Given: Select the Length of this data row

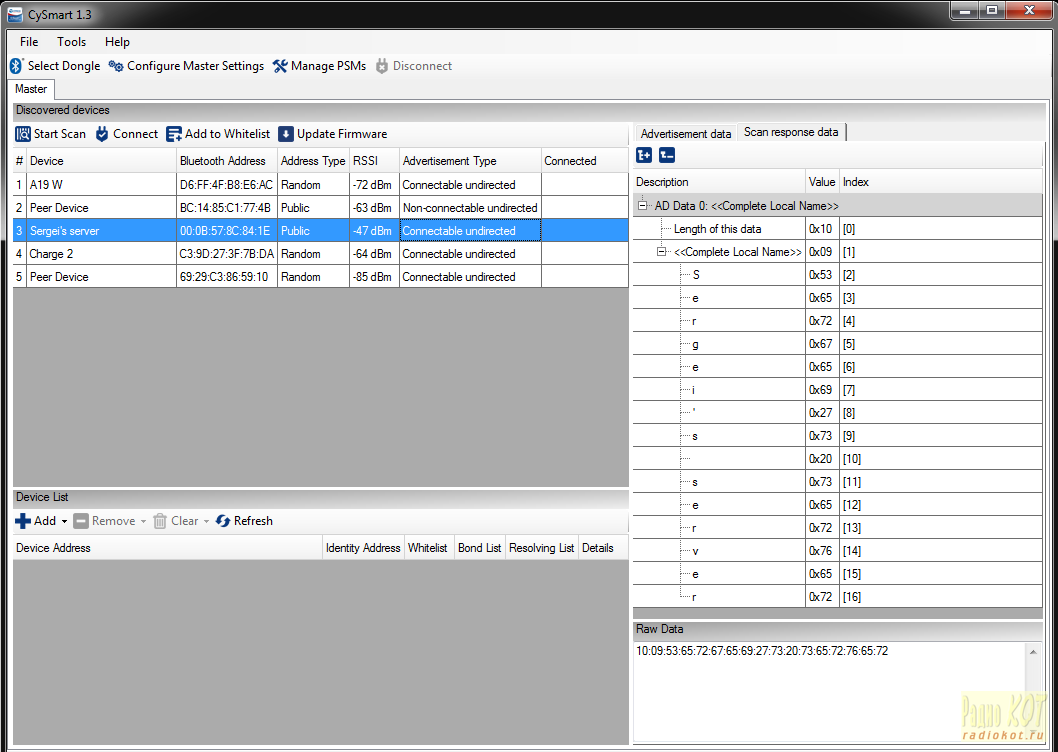Looking at the screenshot, I should pyautogui.click(x=837, y=229).
